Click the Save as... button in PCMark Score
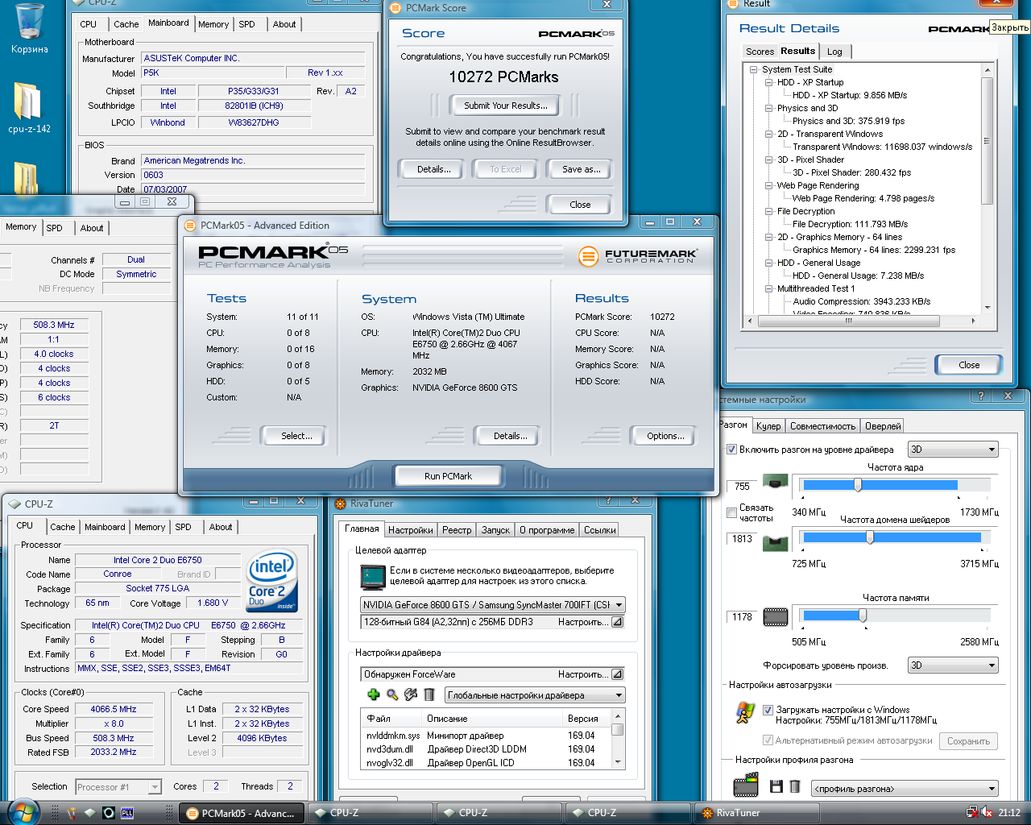 click(x=581, y=170)
